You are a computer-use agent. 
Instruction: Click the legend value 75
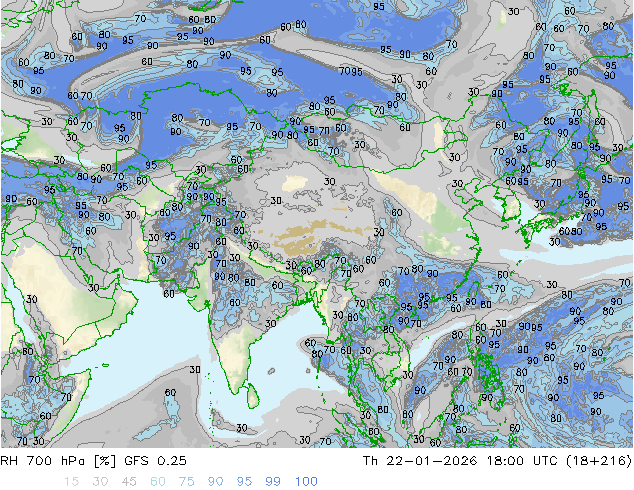(186, 481)
